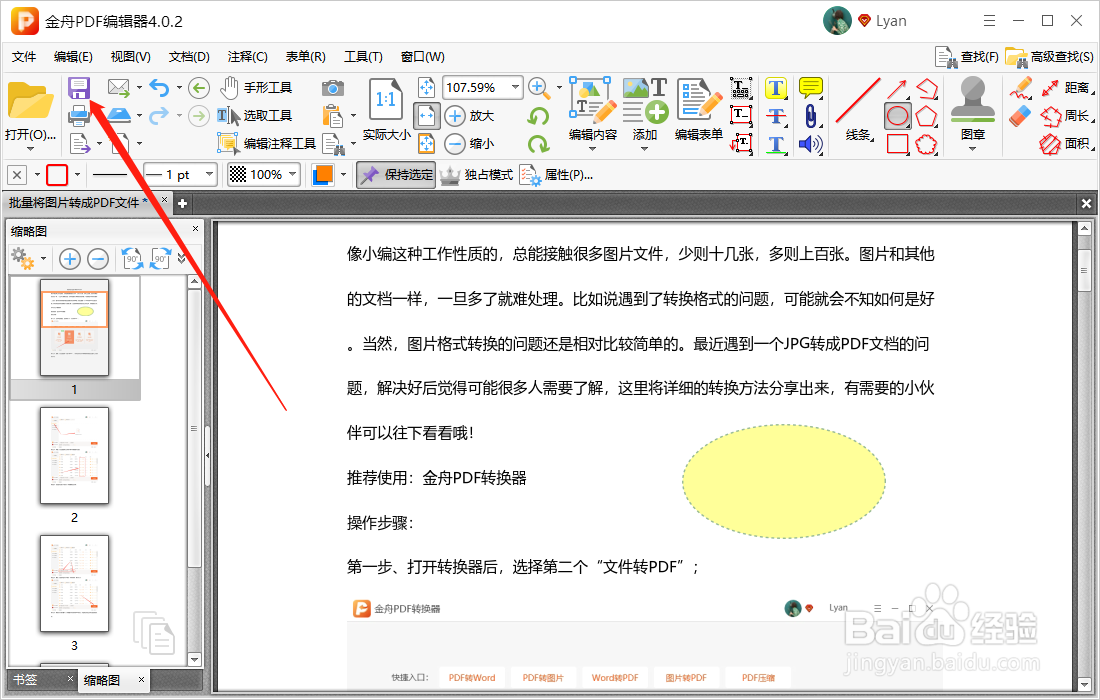Select the red arrow drawing tool
The width and height of the screenshot is (1100, 700).
pos(897,88)
